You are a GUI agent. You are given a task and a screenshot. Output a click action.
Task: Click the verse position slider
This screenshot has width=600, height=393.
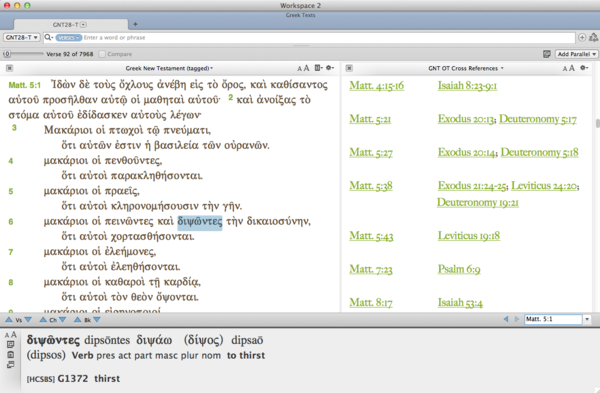coord(23,54)
